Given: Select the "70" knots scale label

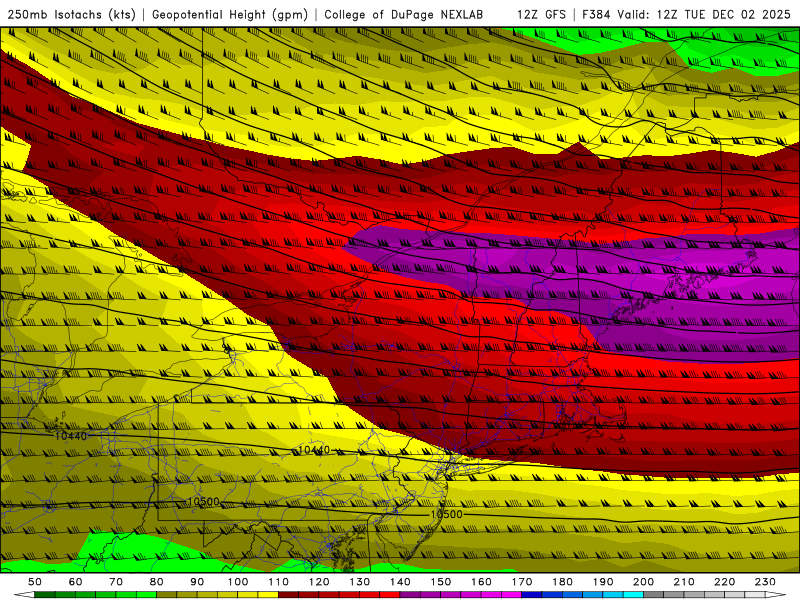Looking at the screenshot, I should point(116,582).
